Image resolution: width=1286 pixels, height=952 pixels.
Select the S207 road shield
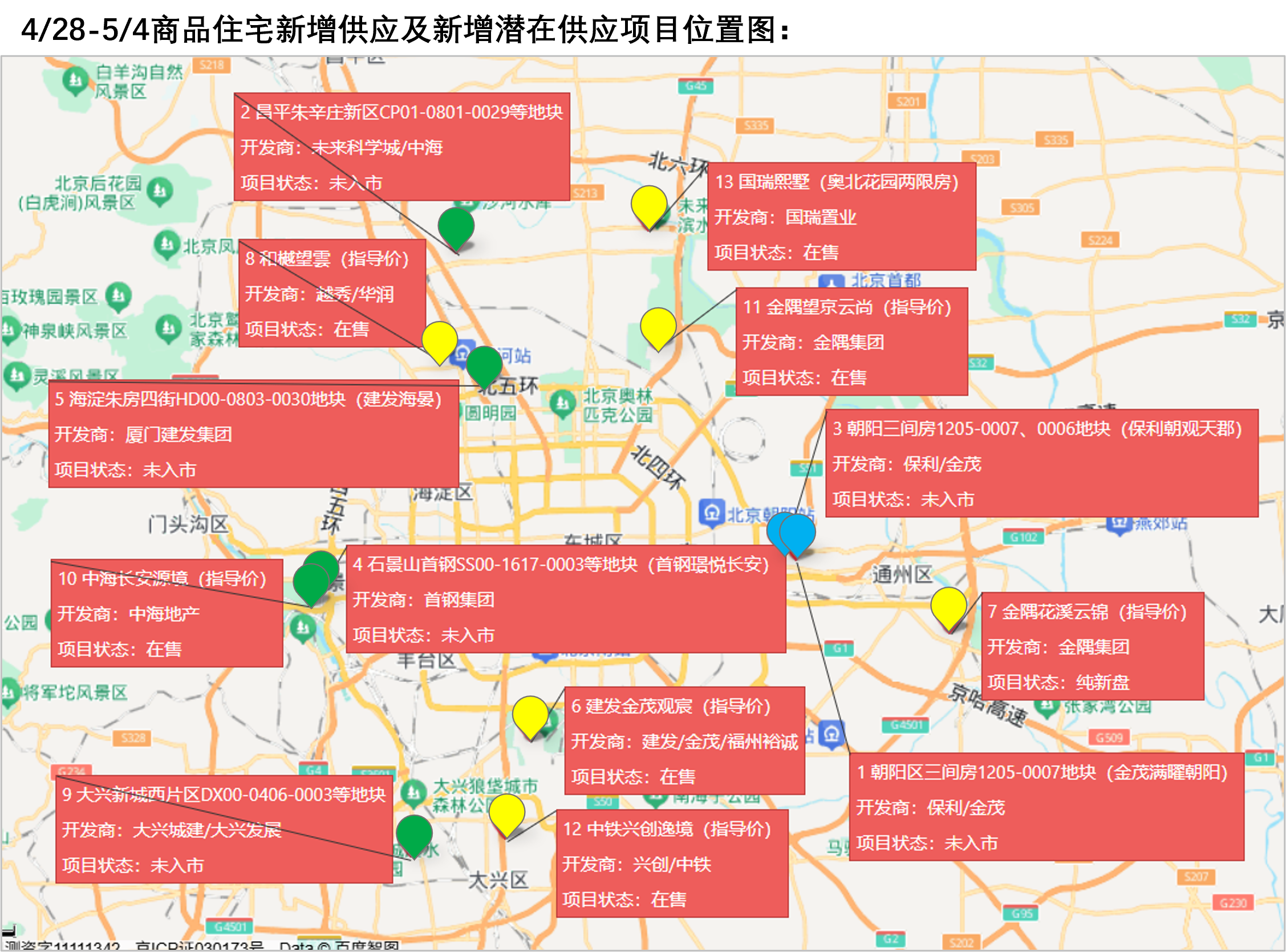tap(1196, 877)
